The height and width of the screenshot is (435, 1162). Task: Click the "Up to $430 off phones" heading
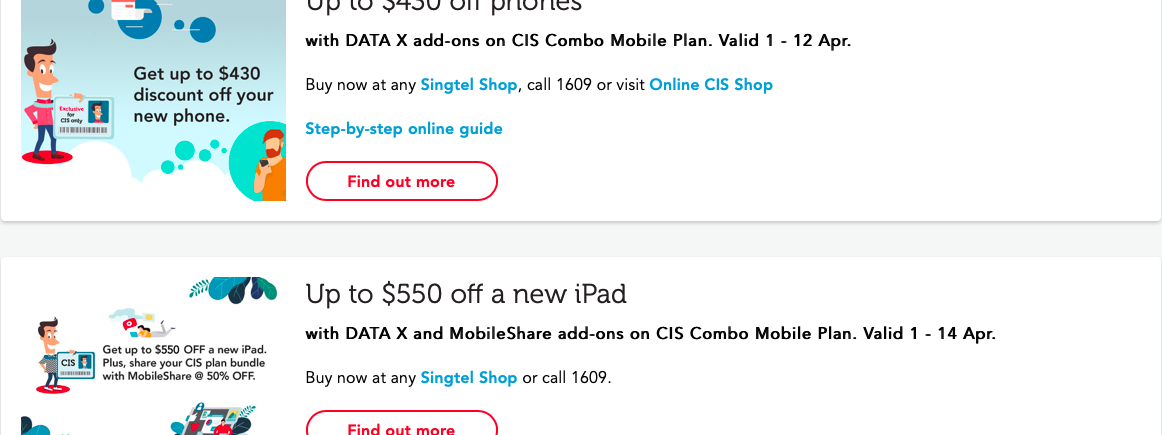(x=443, y=6)
